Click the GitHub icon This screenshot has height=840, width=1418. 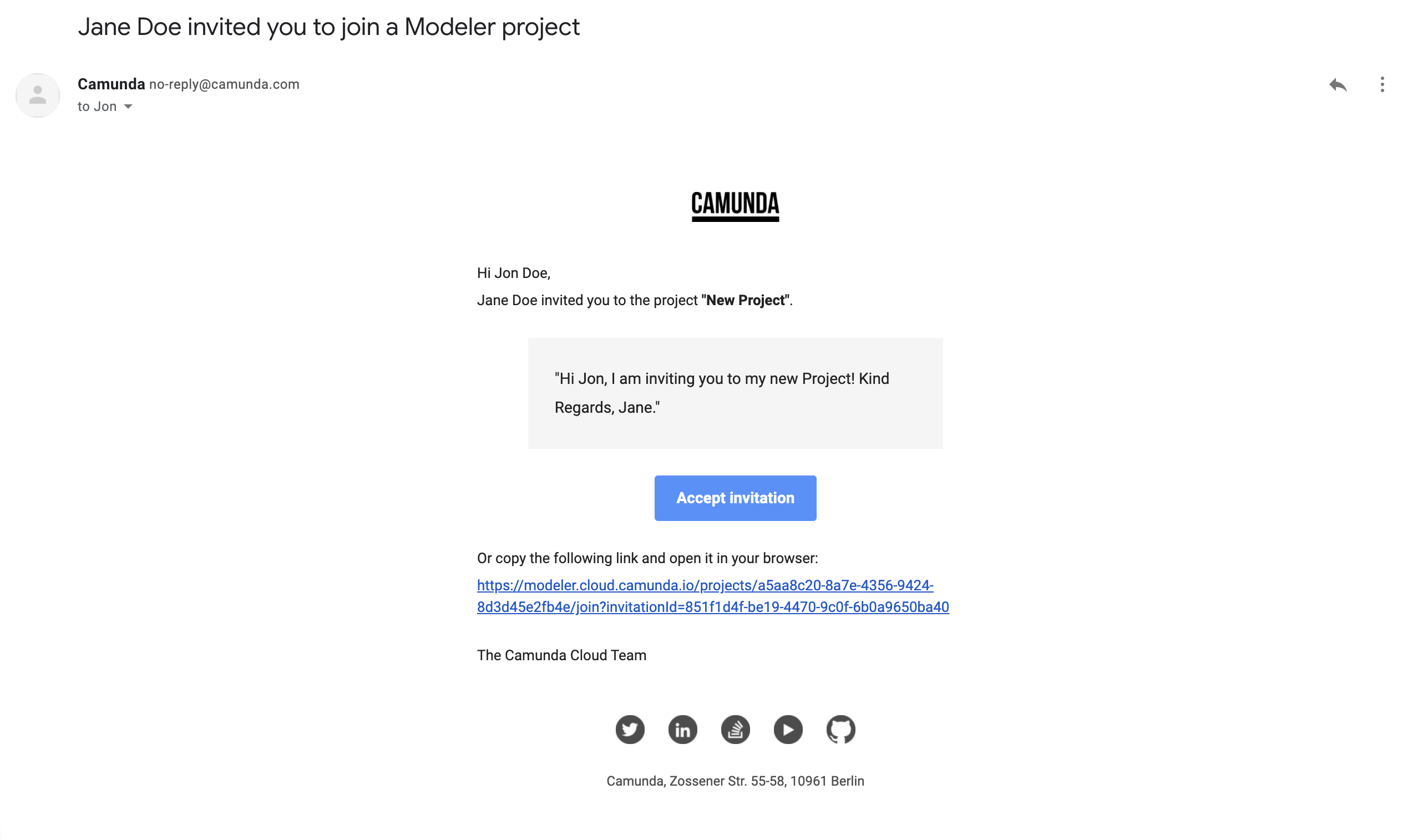(x=839, y=729)
